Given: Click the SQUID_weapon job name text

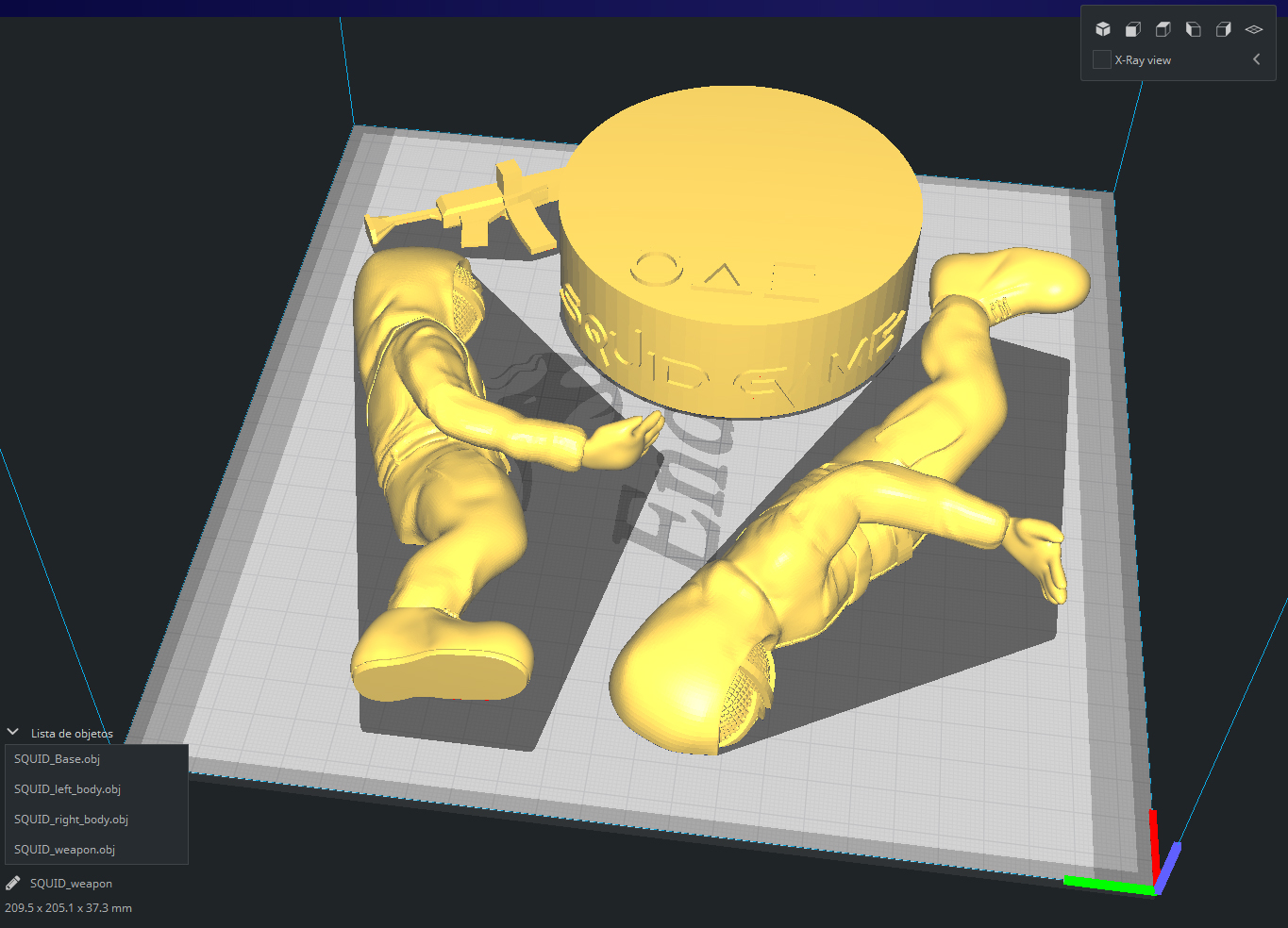Looking at the screenshot, I should (x=71, y=884).
